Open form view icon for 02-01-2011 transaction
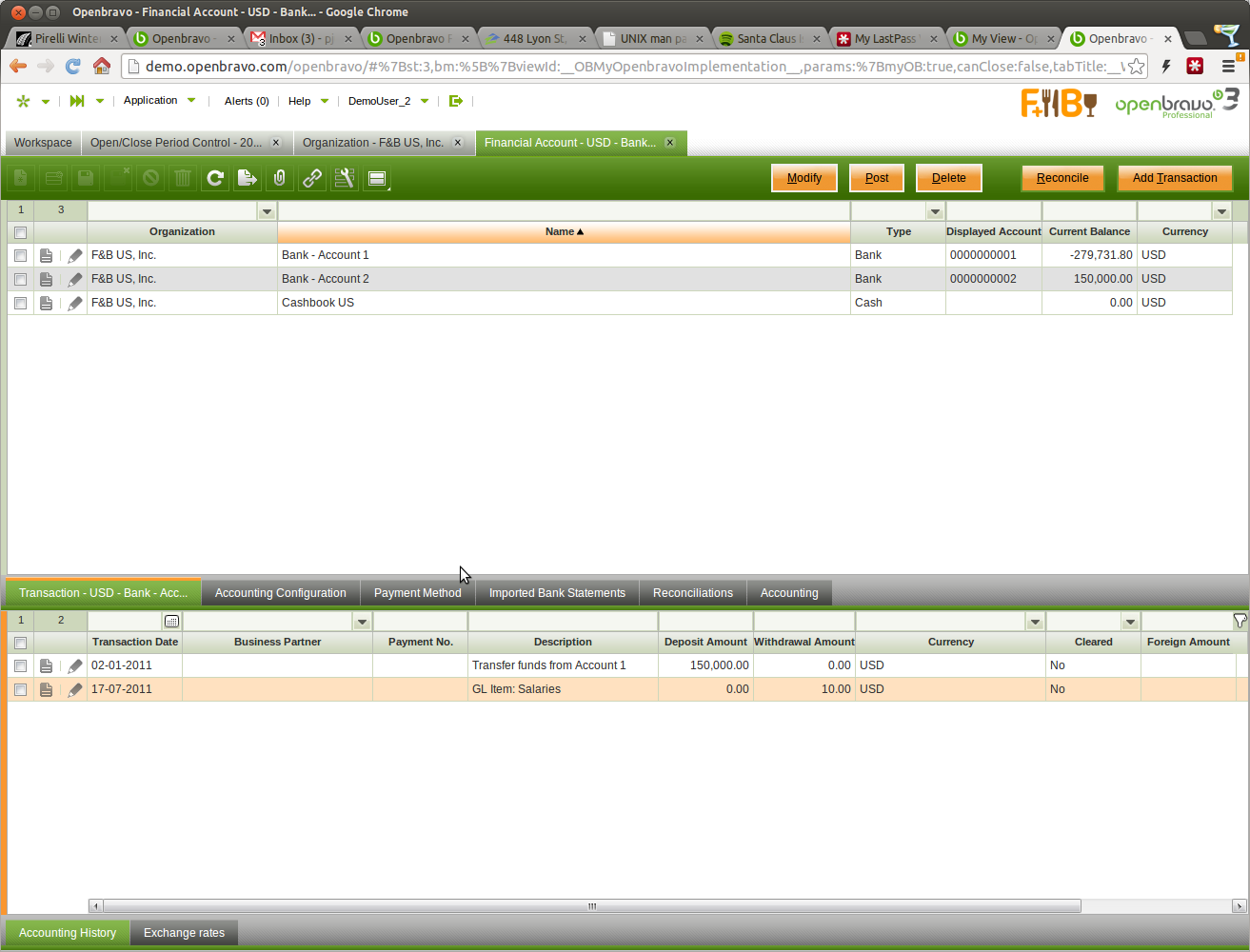Viewport: 1250px width, 952px height. (46, 665)
